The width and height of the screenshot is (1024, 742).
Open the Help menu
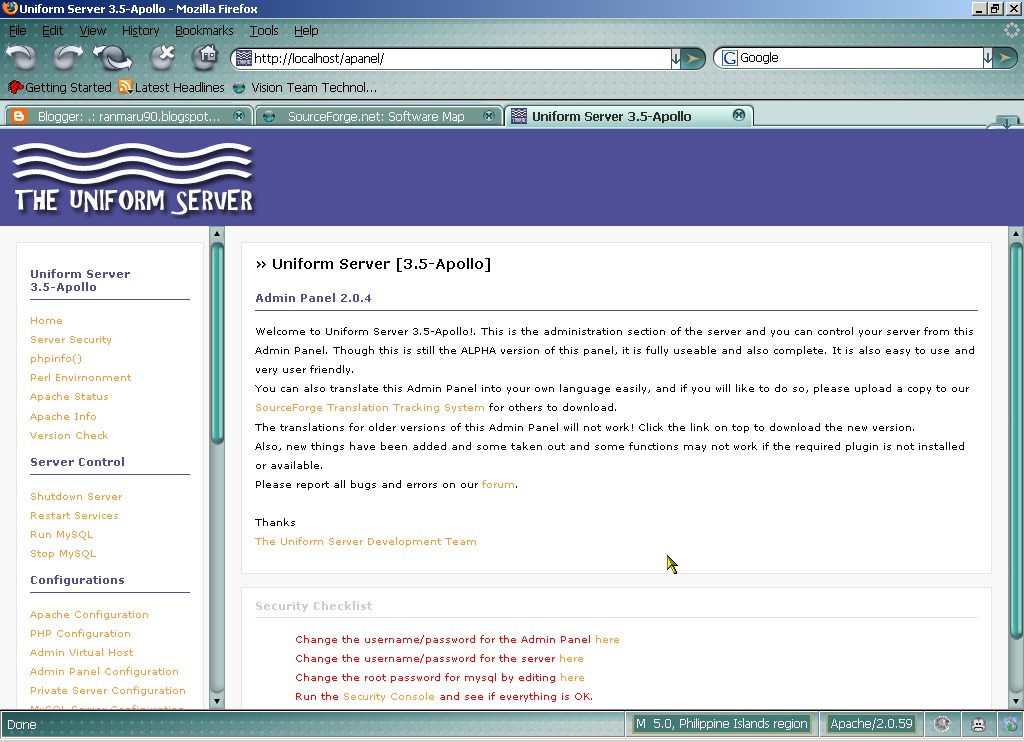[x=306, y=31]
